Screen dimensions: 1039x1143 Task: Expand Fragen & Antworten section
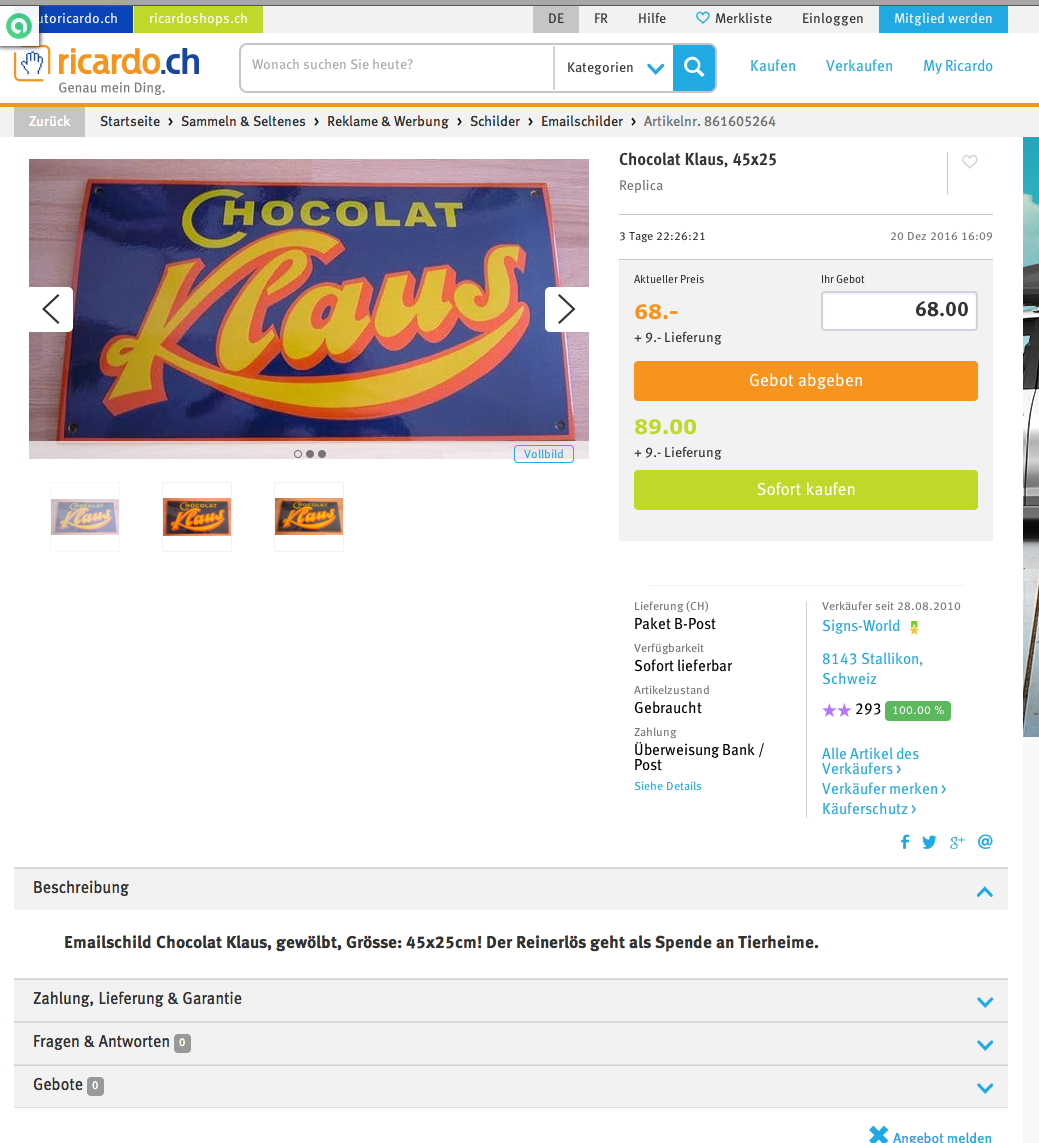pyautogui.click(x=510, y=1042)
